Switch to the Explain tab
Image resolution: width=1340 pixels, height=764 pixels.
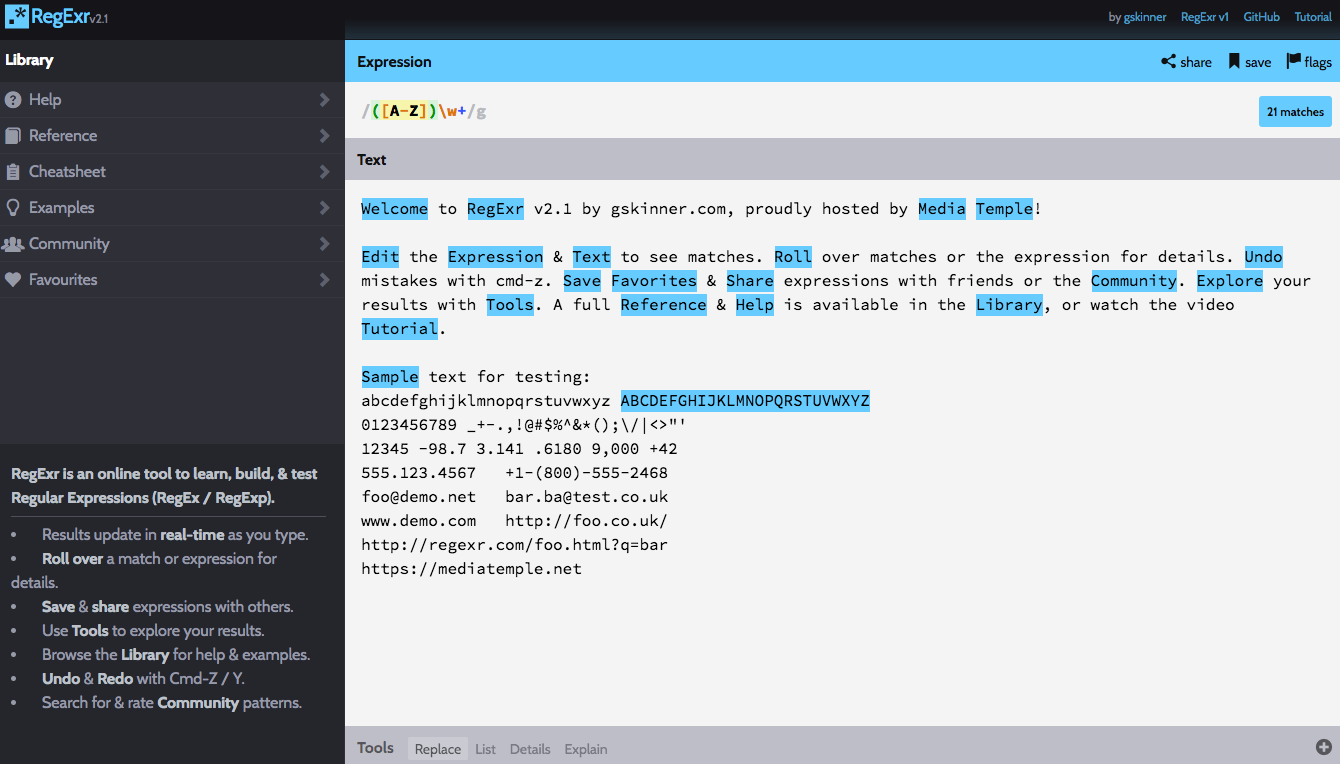[586, 749]
